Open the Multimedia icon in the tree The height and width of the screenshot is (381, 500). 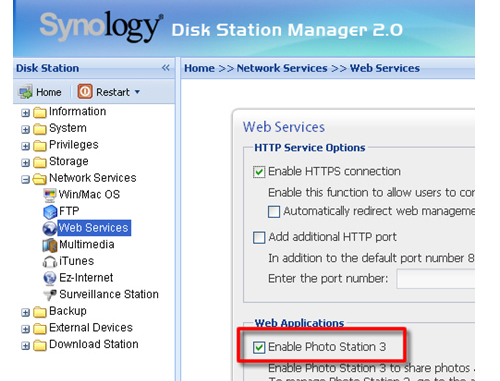[50, 245]
